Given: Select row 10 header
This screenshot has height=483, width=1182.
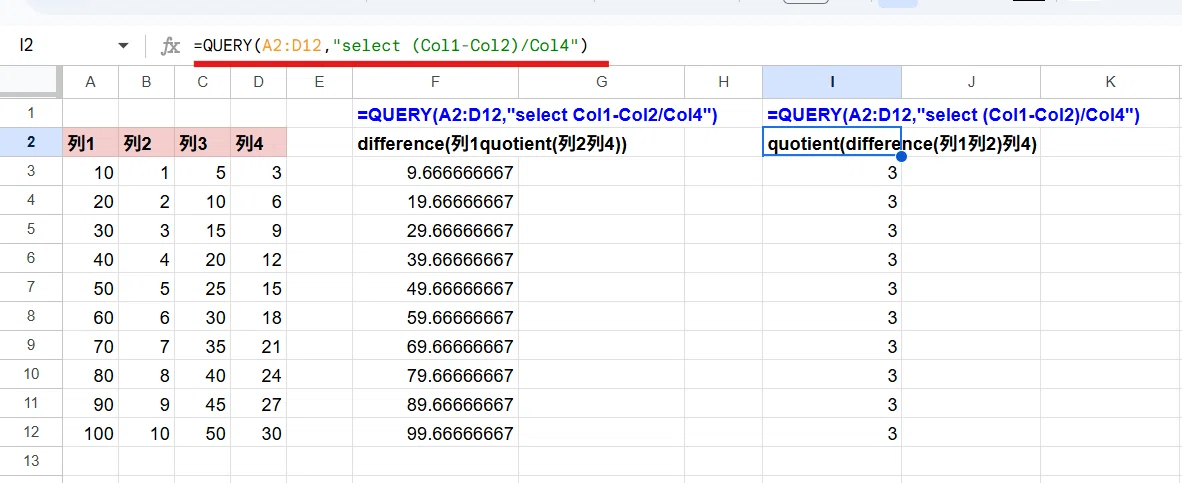Looking at the screenshot, I should [x=31, y=374].
